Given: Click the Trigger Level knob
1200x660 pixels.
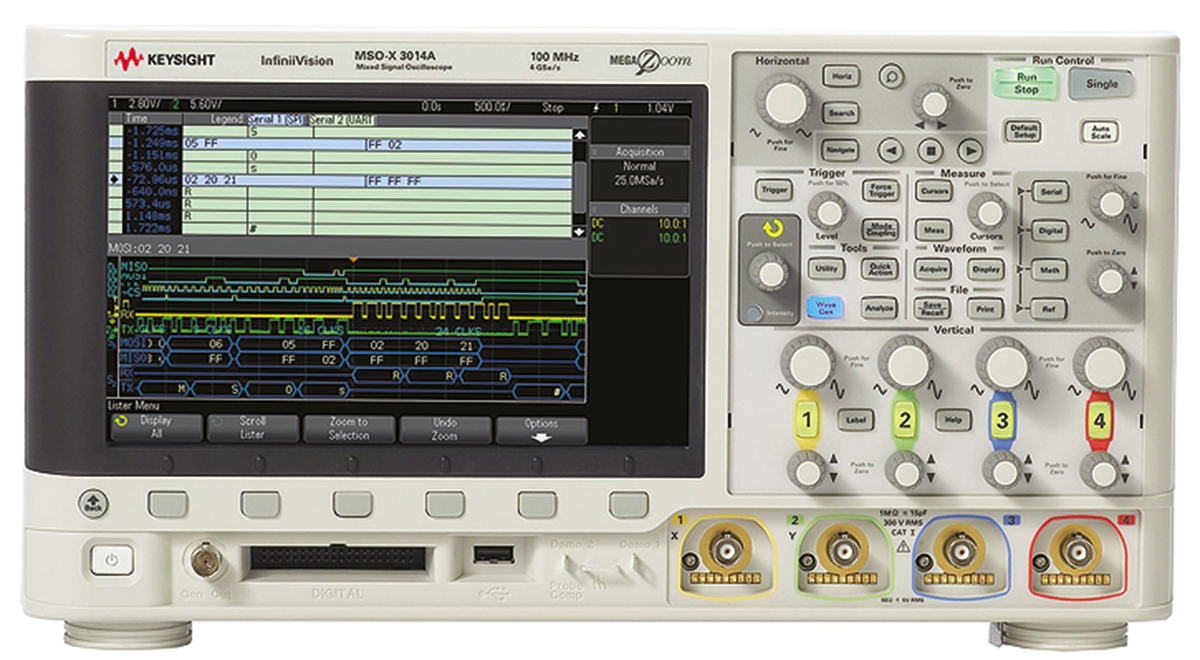Looking at the screenshot, I should [x=828, y=212].
